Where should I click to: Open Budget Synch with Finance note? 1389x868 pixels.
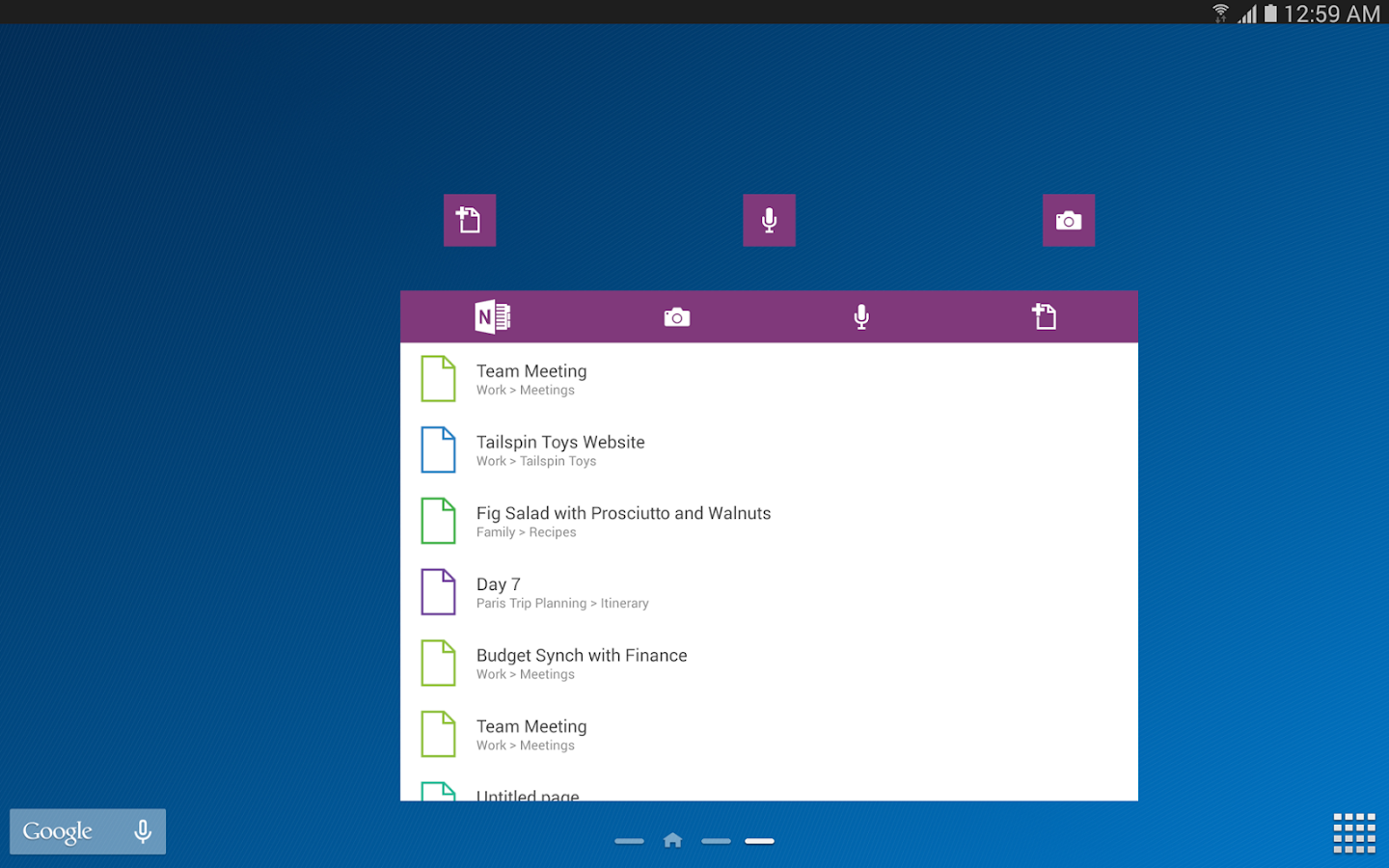click(581, 663)
